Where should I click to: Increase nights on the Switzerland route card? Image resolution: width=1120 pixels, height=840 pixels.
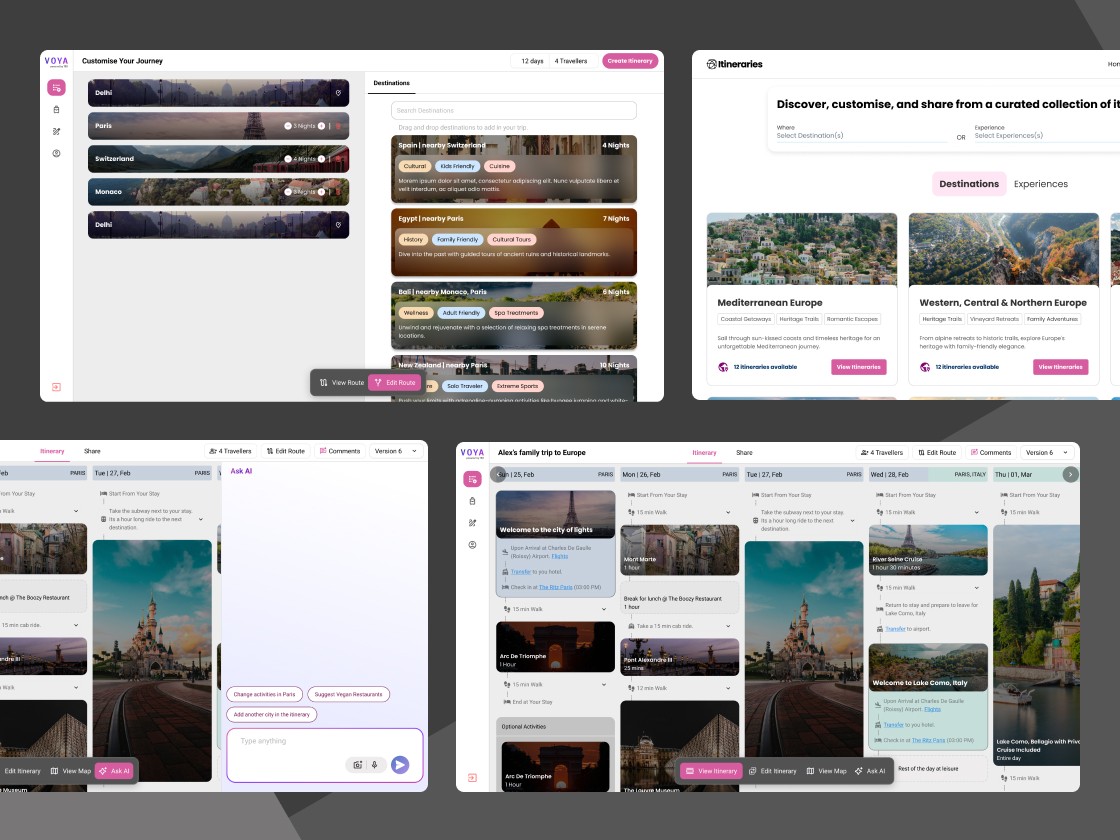pos(321,159)
